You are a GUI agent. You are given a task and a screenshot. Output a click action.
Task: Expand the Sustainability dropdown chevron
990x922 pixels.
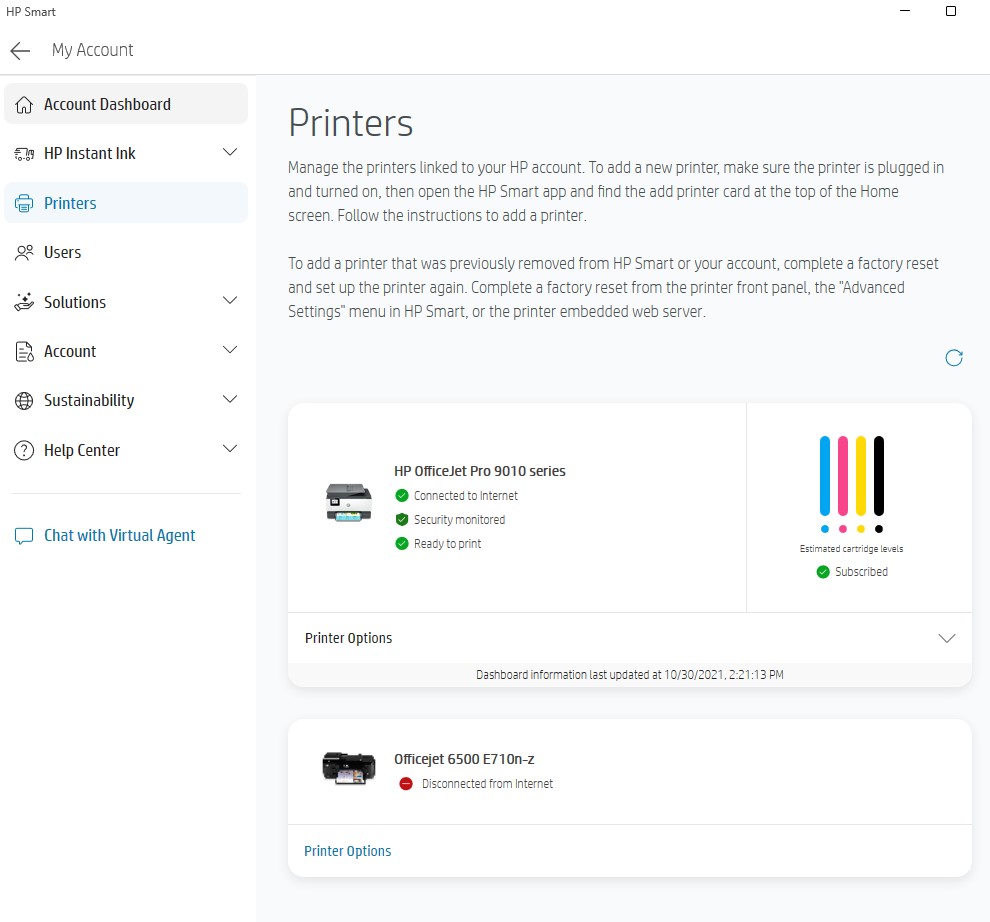[230, 400]
